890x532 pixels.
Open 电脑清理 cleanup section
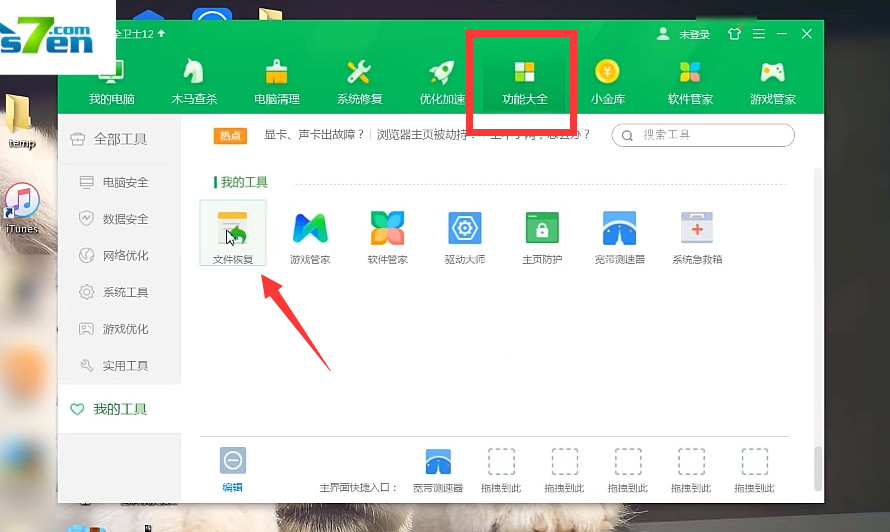[x=276, y=83]
